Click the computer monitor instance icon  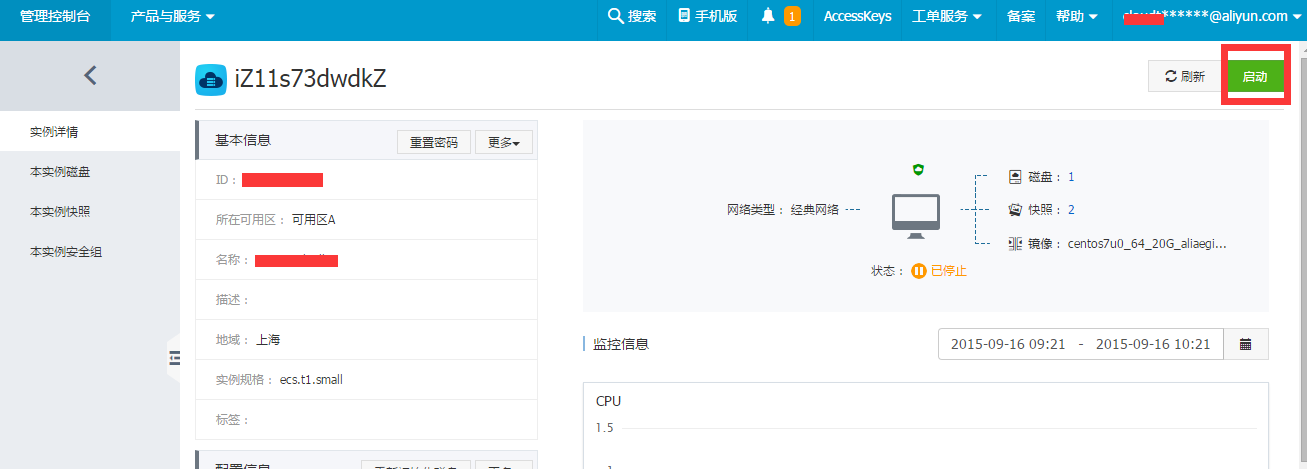(915, 215)
